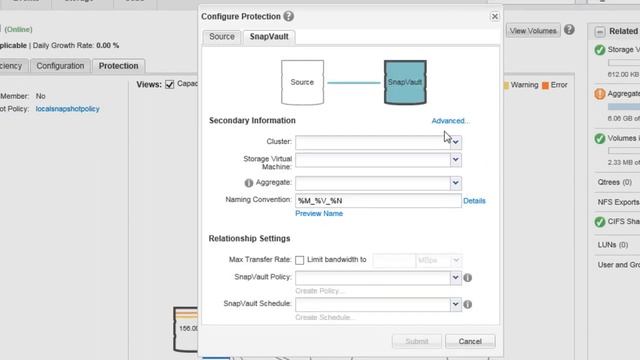
Task: Open naming convention Details link
Action: (x=474, y=201)
